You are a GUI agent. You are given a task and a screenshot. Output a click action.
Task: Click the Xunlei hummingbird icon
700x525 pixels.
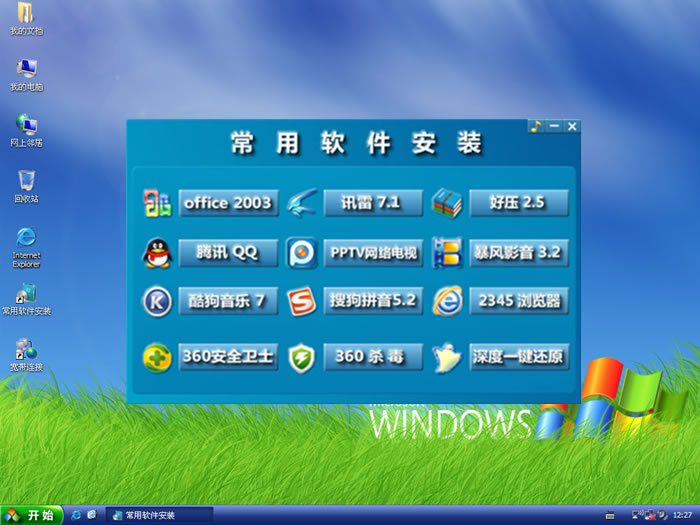[x=302, y=203]
